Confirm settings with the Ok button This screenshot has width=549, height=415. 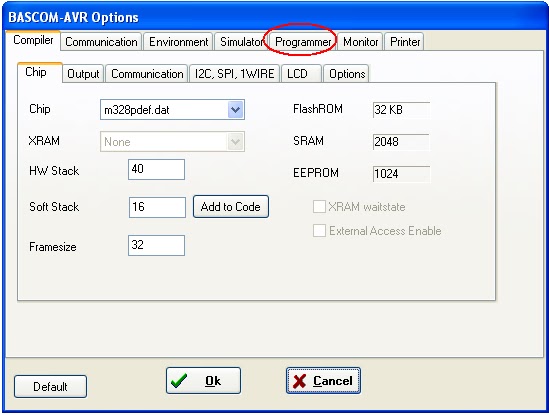point(203,380)
